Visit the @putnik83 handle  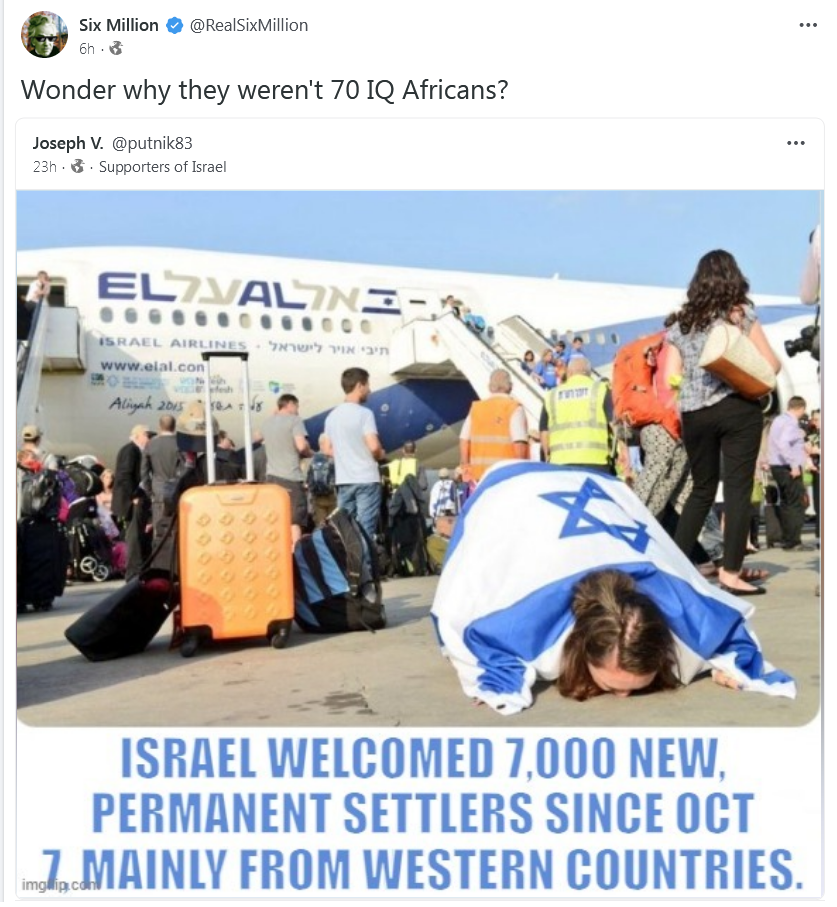coord(152,143)
